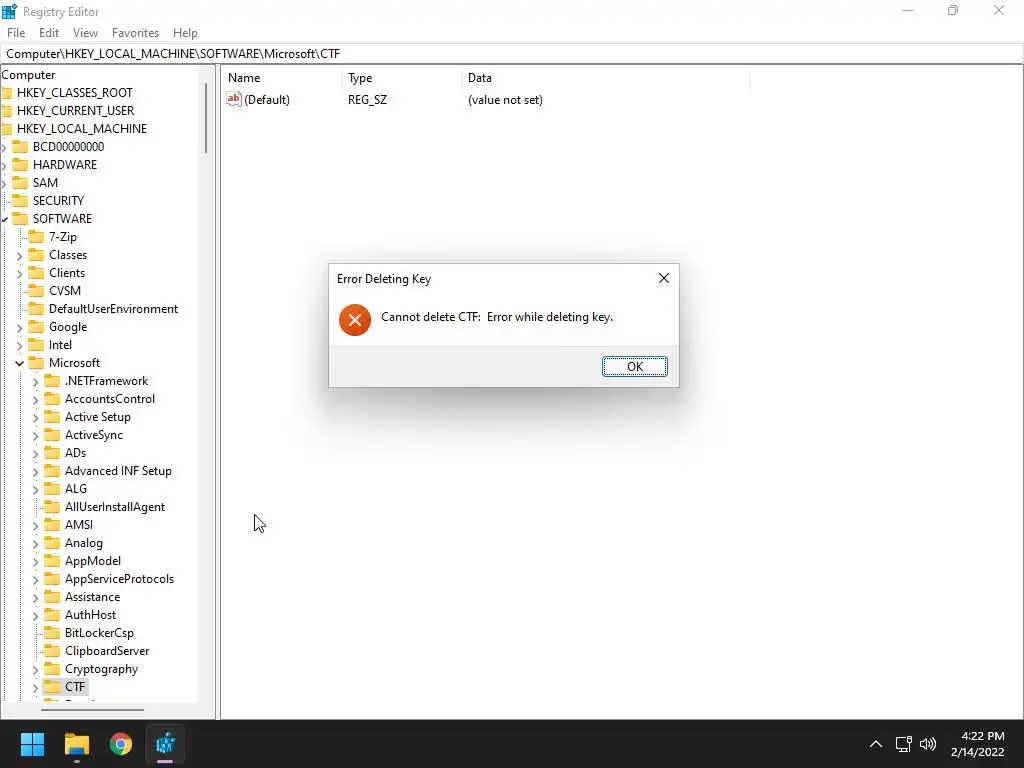Click the red error icon in dialog
The width and height of the screenshot is (1024, 768).
pos(355,320)
